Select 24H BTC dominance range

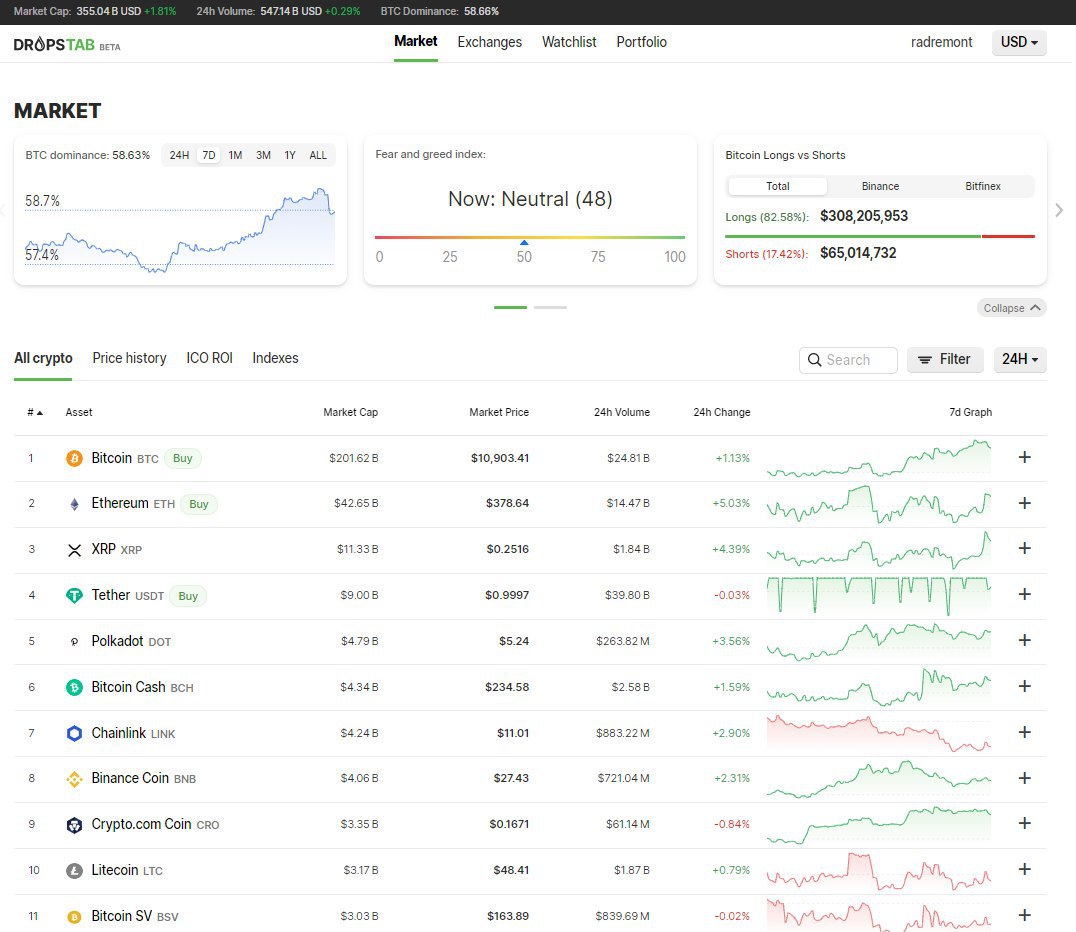[179, 155]
